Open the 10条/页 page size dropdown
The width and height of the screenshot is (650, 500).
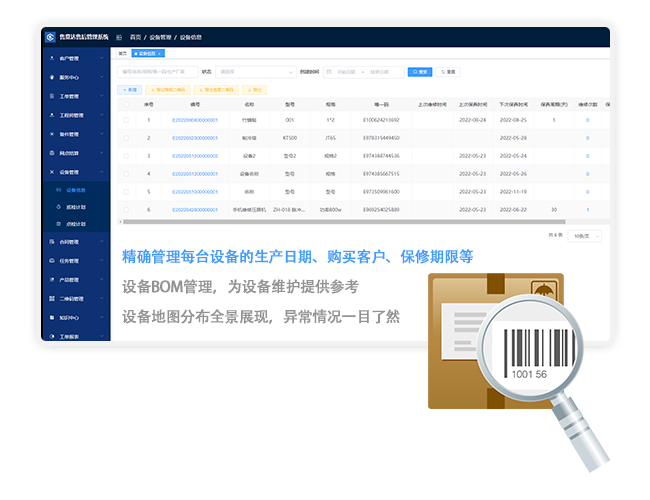[x=586, y=236]
